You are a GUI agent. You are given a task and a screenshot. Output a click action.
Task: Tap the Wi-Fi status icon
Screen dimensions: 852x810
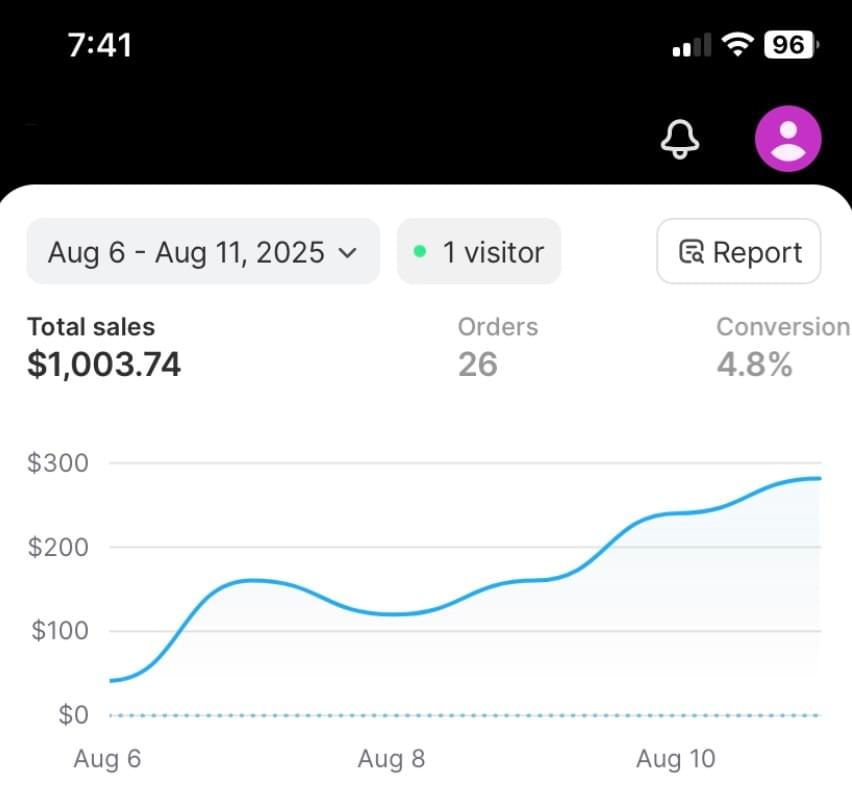pyautogui.click(x=737, y=44)
